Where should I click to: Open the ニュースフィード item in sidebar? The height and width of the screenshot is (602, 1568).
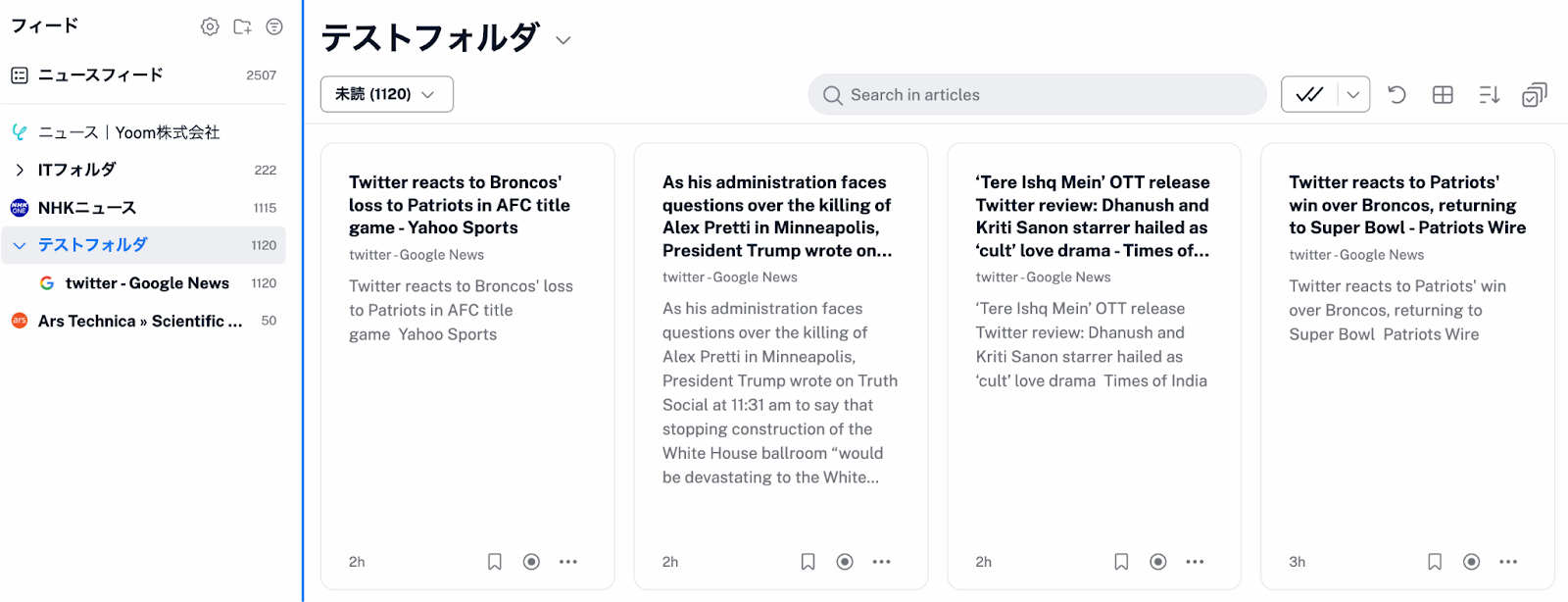click(100, 75)
